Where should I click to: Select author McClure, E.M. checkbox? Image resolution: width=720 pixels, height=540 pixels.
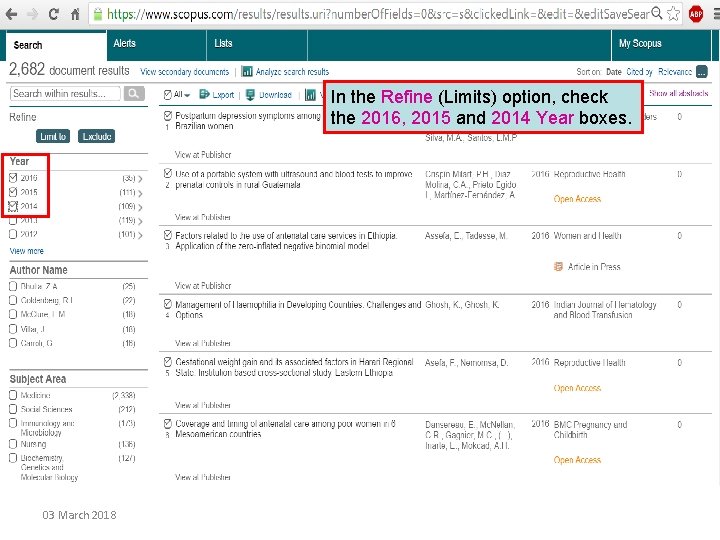pyautogui.click(x=13, y=314)
